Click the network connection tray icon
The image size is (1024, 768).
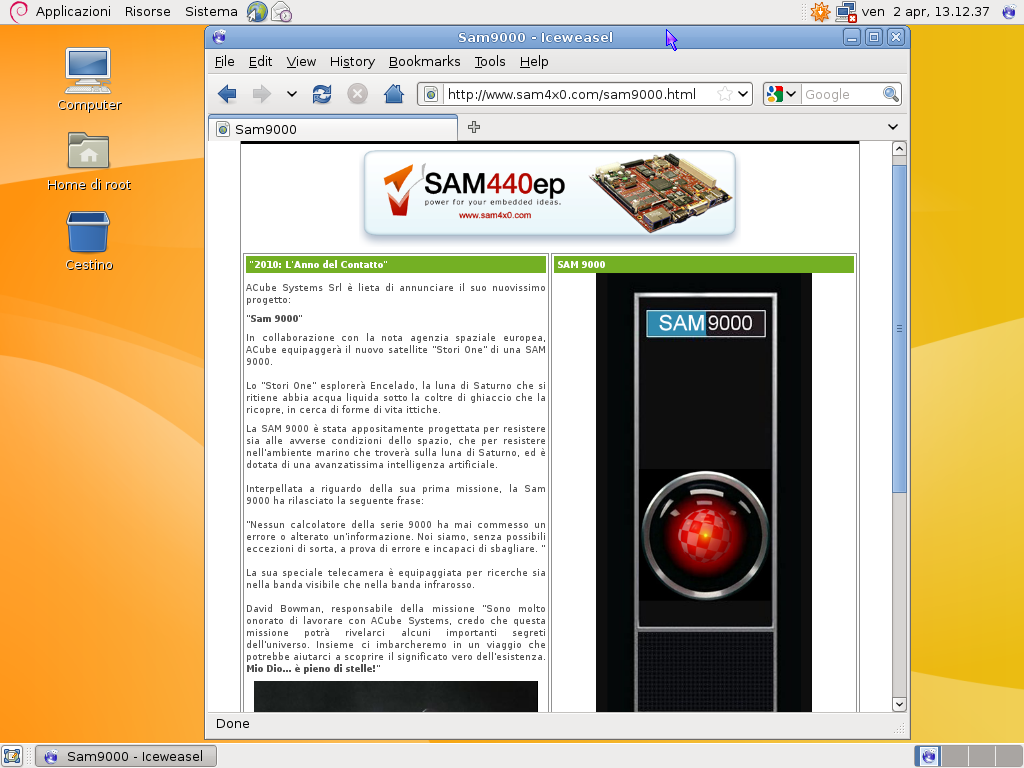pyautogui.click(x=846, y=12)
